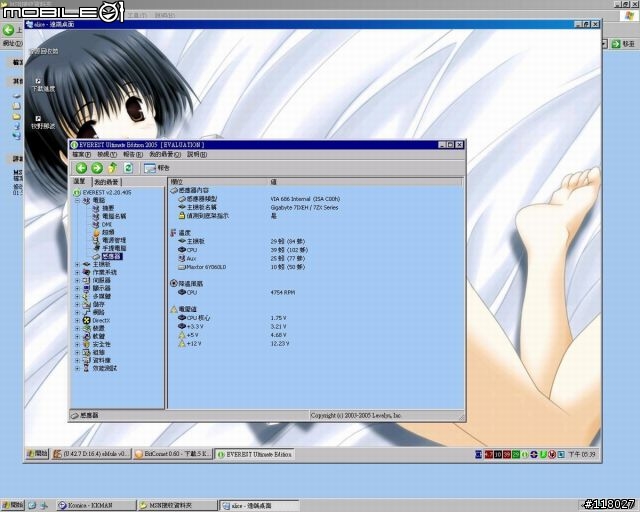
Task: Click the Database (資料庫) tree icon
Action: pyautogui.click(x=86, y=361)
